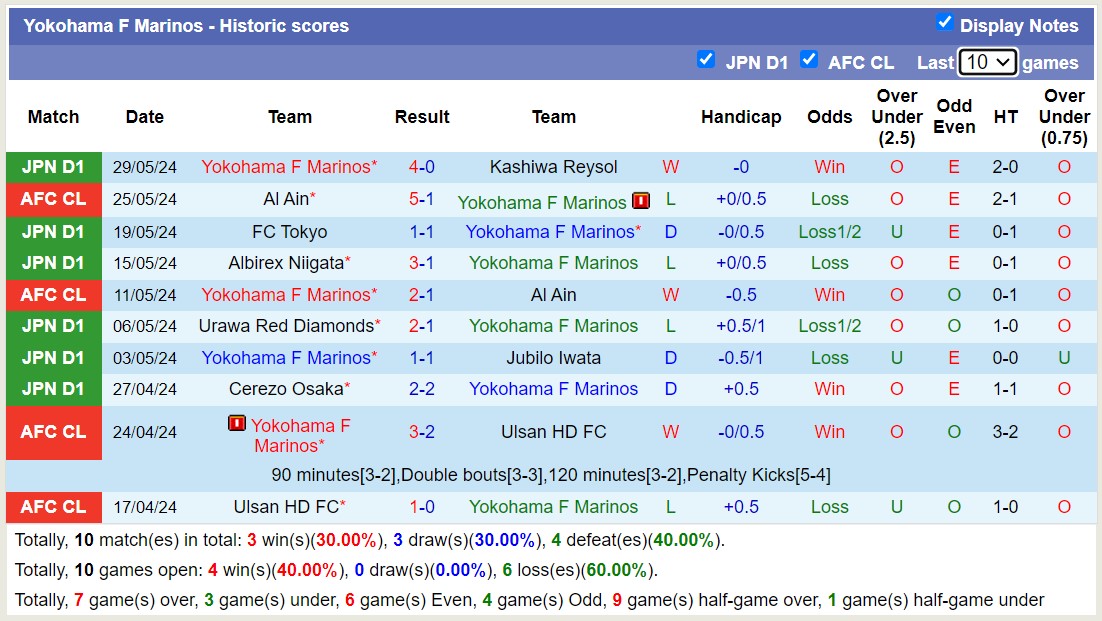Click the red card icon next to Yokohama F Marinos in the Al Ain match
The width and height of the screenshot is (1102, 621).
point(639,201)
